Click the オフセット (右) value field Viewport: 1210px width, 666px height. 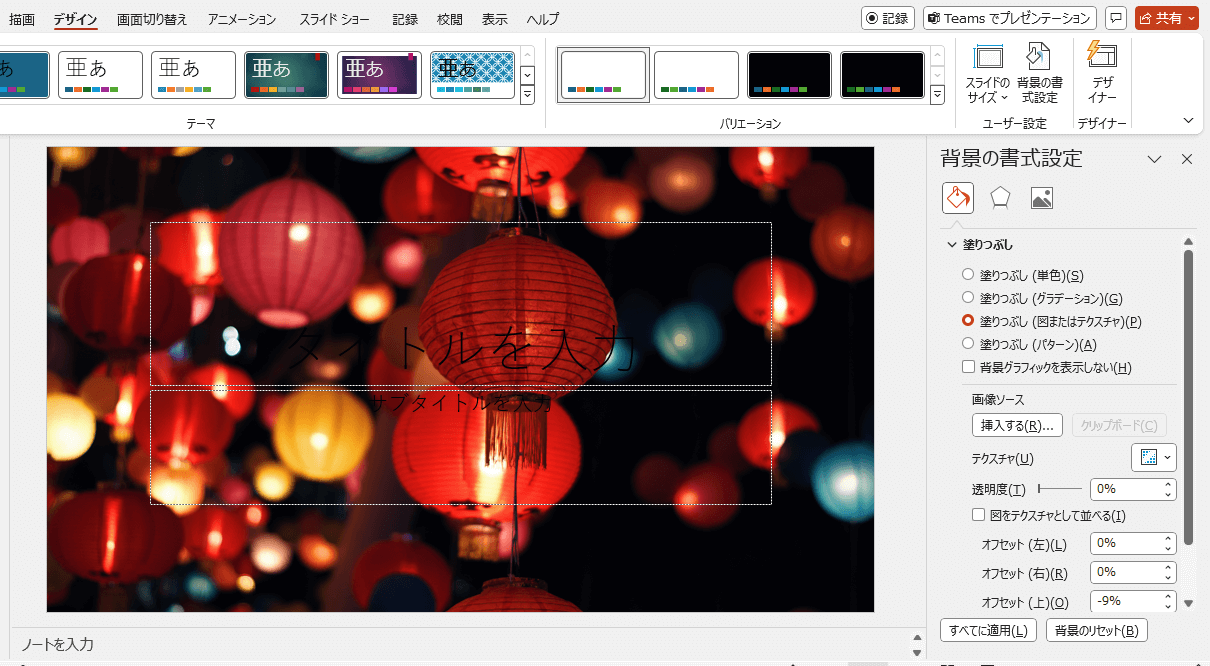pos(1125,573)
